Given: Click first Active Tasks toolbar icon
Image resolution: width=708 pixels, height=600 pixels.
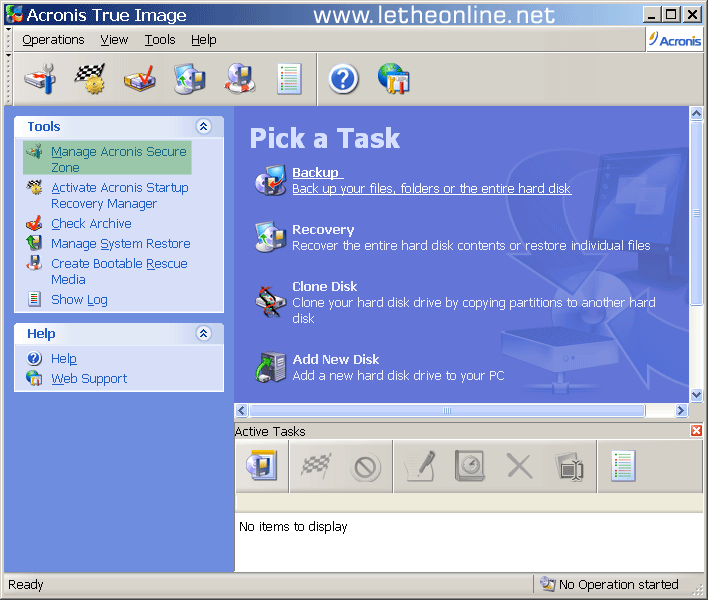Looking at the screenshot, I should tap(262, 465).
